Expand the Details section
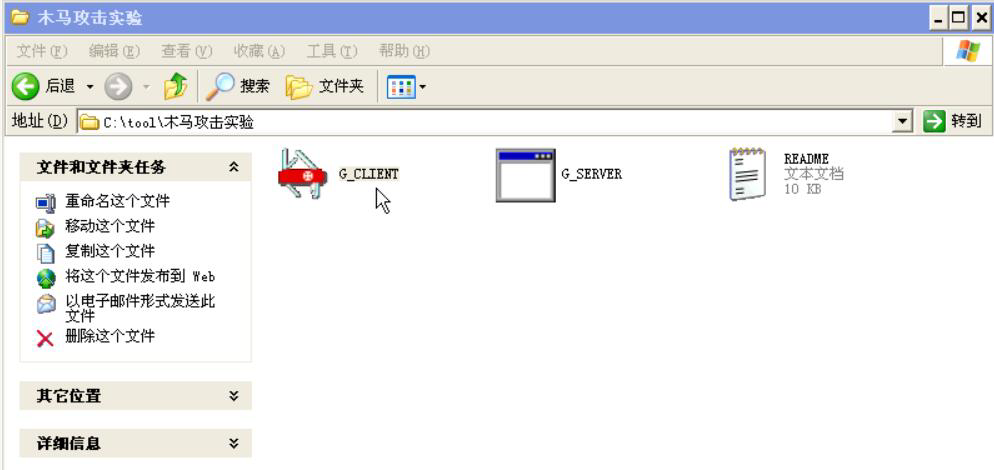The image size is (994, 470). pyautogui.click(x=234, y=443)
